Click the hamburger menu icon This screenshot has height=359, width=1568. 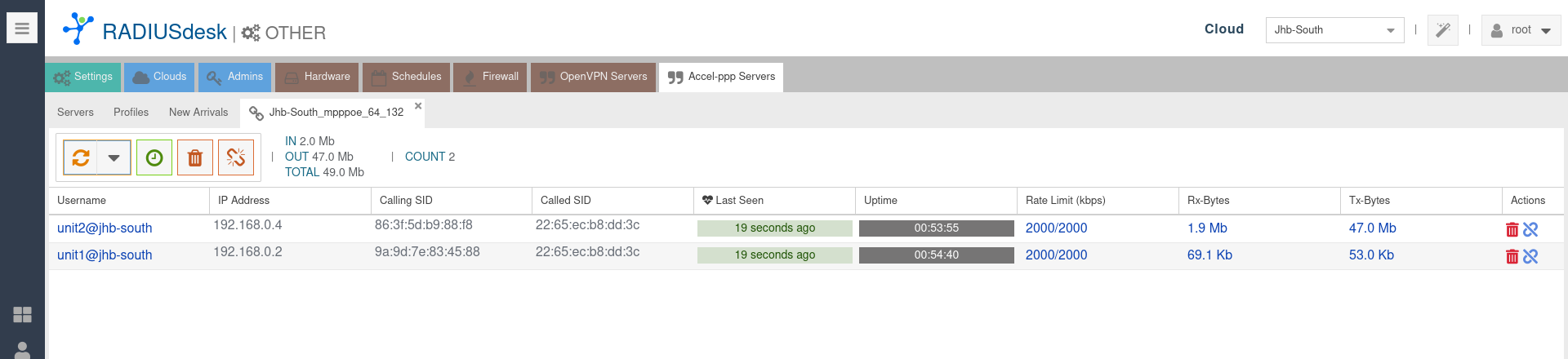click(22, 29)
